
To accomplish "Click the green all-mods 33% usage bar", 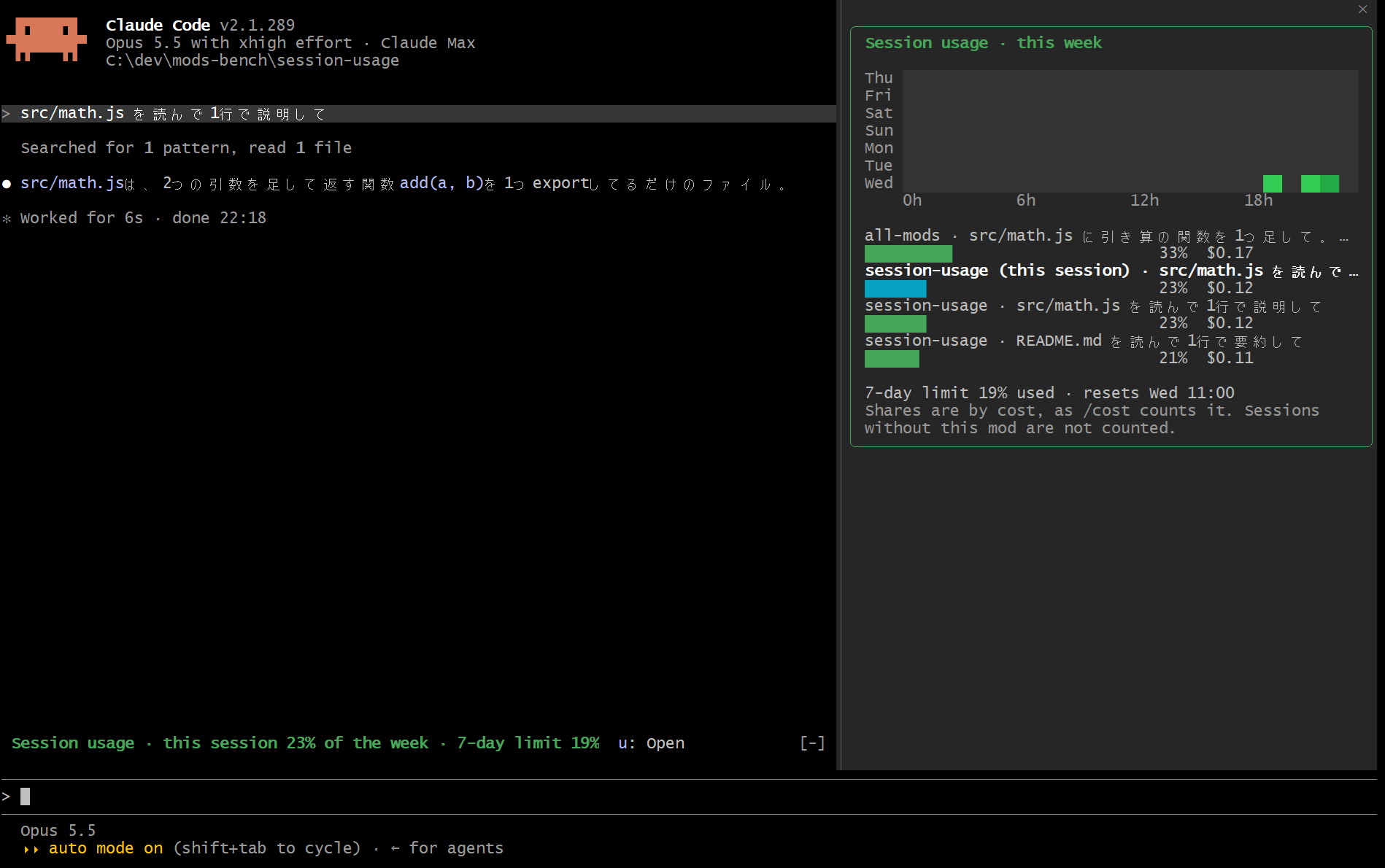I will click(x=908, y=253).
